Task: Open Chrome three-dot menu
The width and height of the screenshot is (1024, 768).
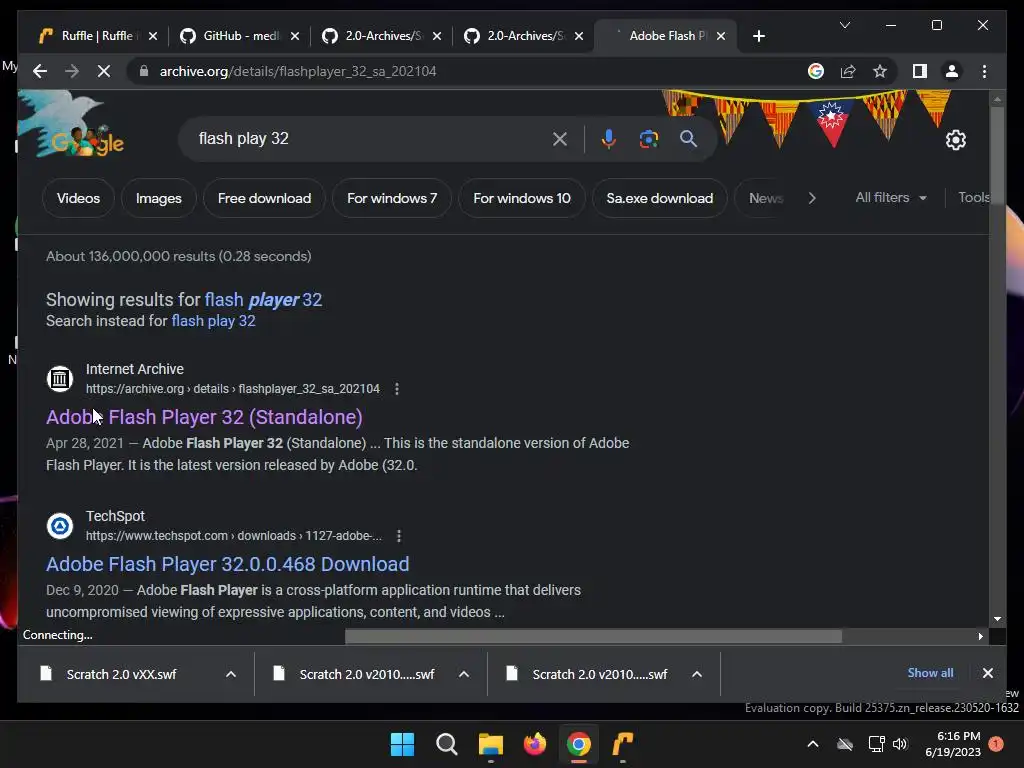Action: (x=984, y=71)
